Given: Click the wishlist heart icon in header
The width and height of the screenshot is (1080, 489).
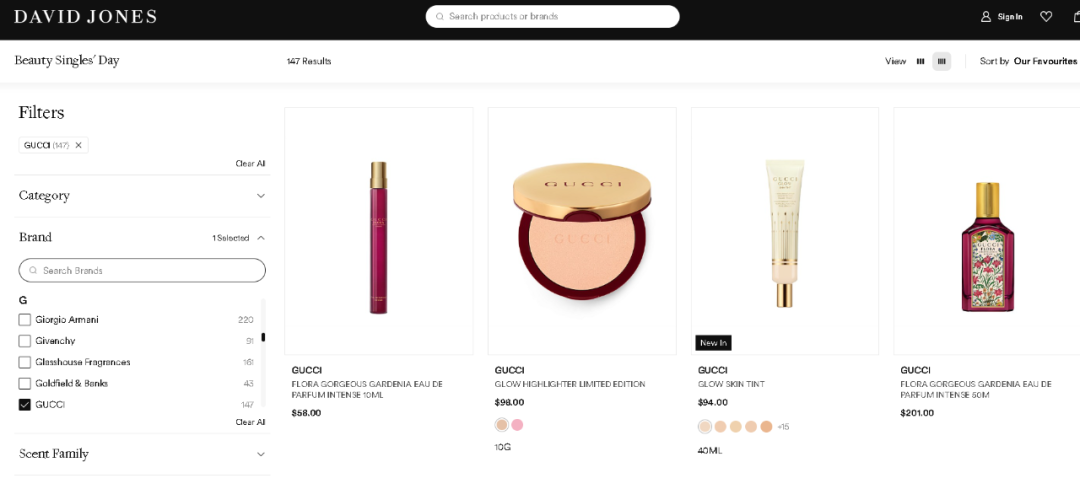Looking at the screenshot, I should pos(1046,17).
